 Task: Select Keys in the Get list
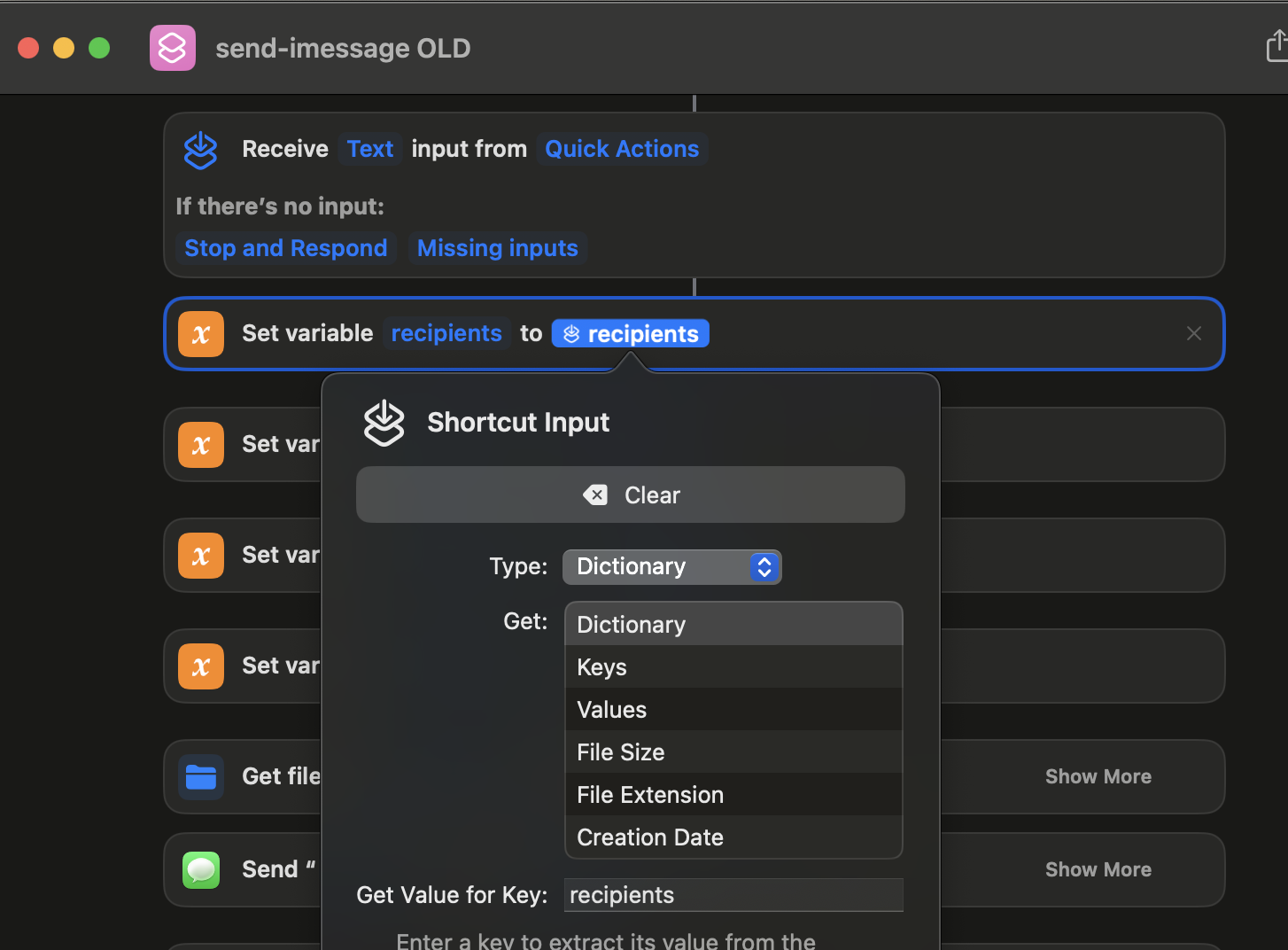[x=602, y=667]
